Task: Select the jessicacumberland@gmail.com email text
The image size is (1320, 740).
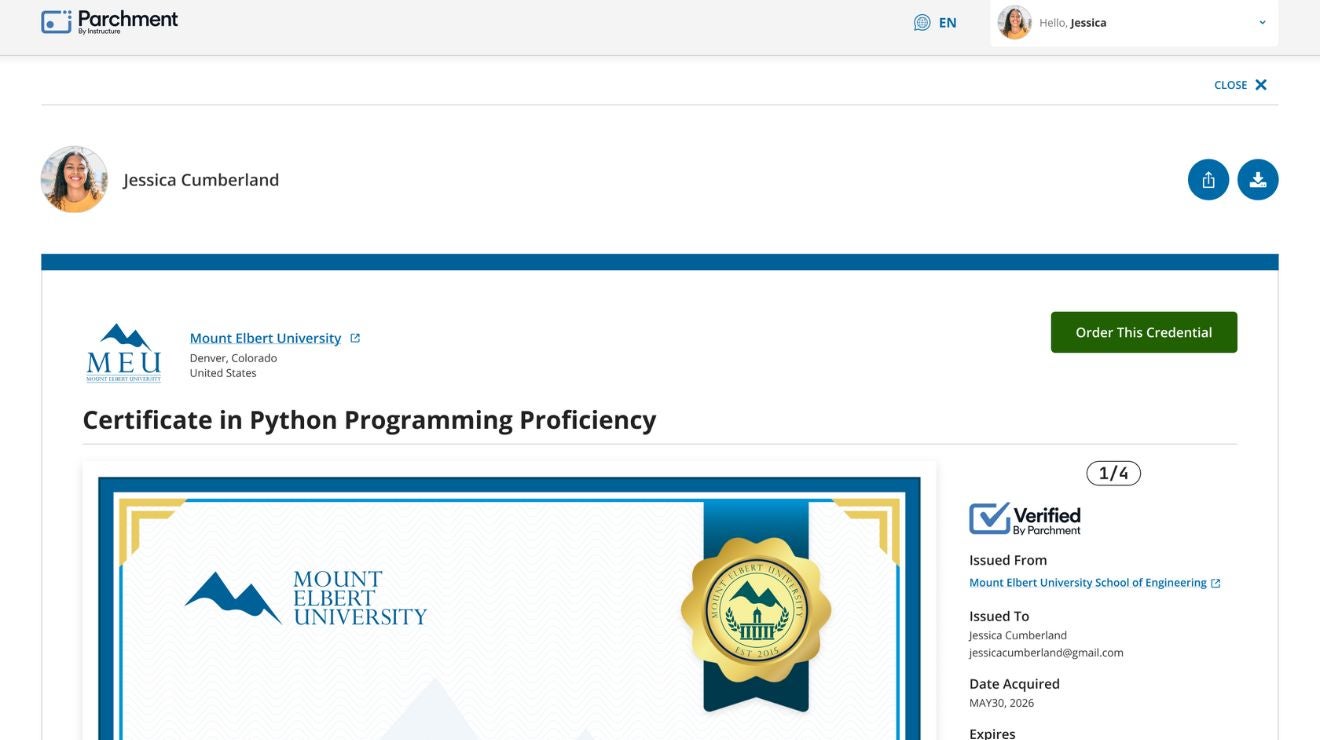Action: pyautogui.click(x=1046, y=653)
